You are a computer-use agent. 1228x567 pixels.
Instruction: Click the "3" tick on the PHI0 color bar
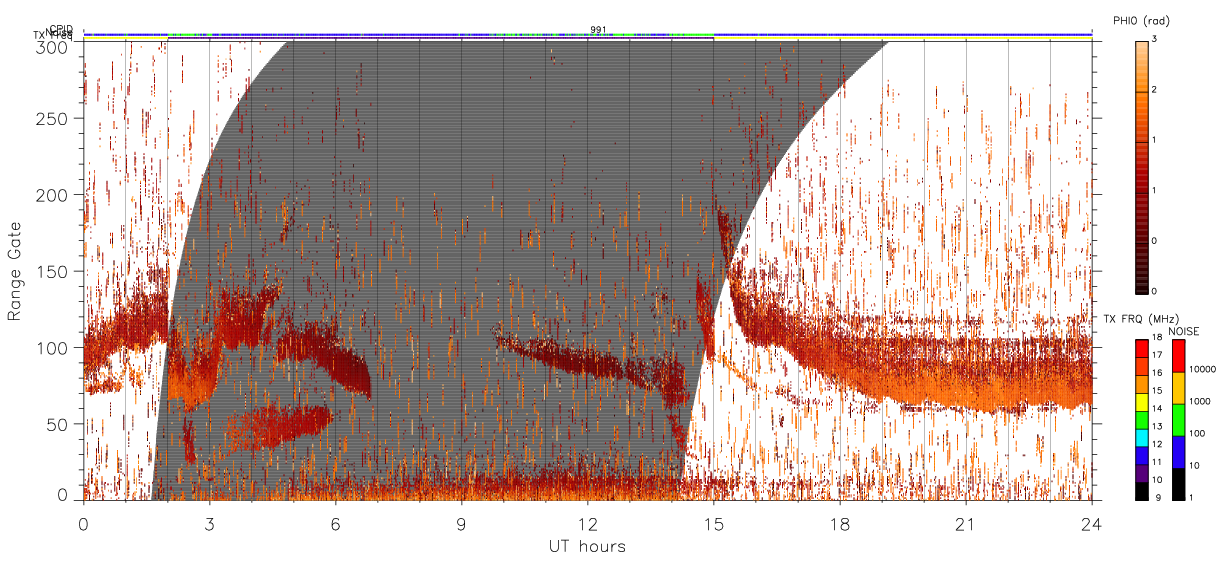pyautogui.click(x=1155, y=39)
